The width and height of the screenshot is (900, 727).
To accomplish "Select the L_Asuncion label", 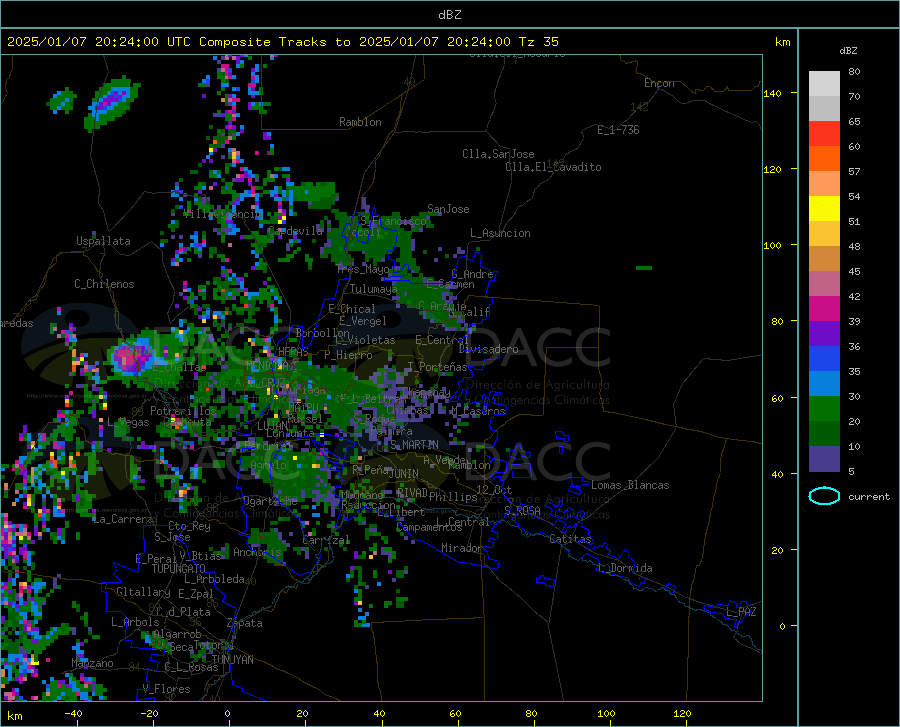I will pyautogui.click(x=500, y=233).
